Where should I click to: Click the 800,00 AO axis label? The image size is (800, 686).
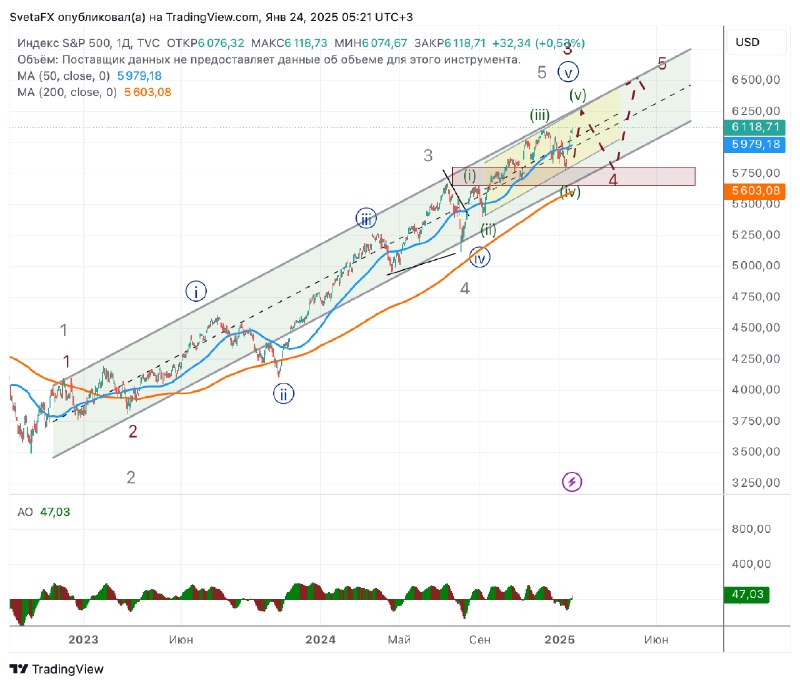click(x=751, y=529)
